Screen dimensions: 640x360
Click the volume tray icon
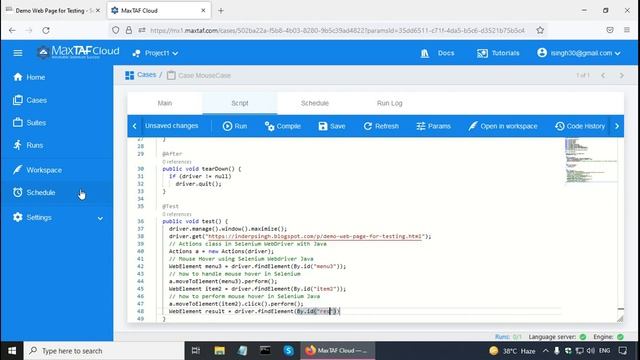click(x=591, y=351)
